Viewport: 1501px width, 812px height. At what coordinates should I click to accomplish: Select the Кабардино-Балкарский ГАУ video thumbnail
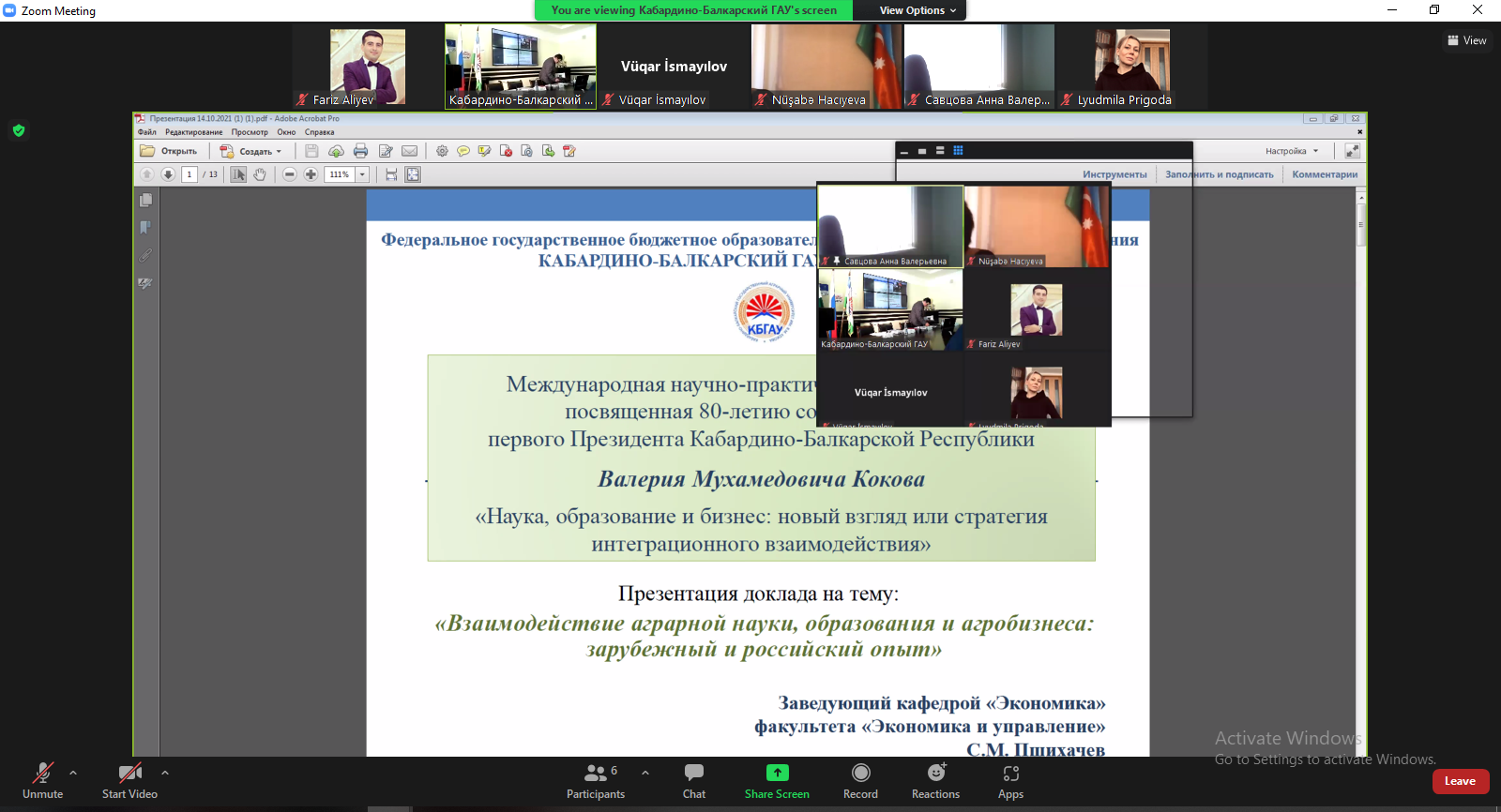click(x=521, y=67)
